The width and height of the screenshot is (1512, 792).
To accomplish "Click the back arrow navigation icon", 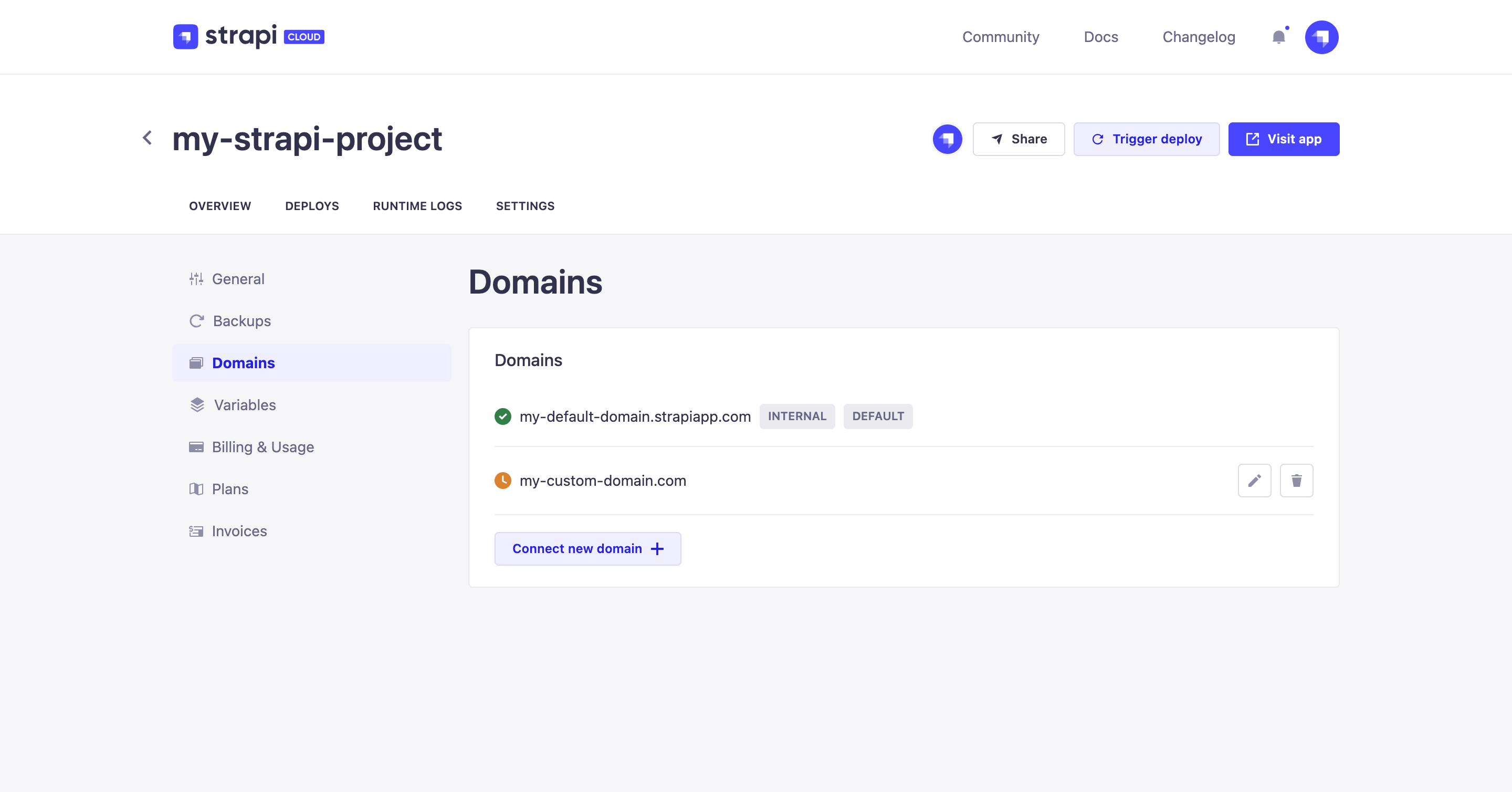I will pyautogui.click(x=148, y=137).
